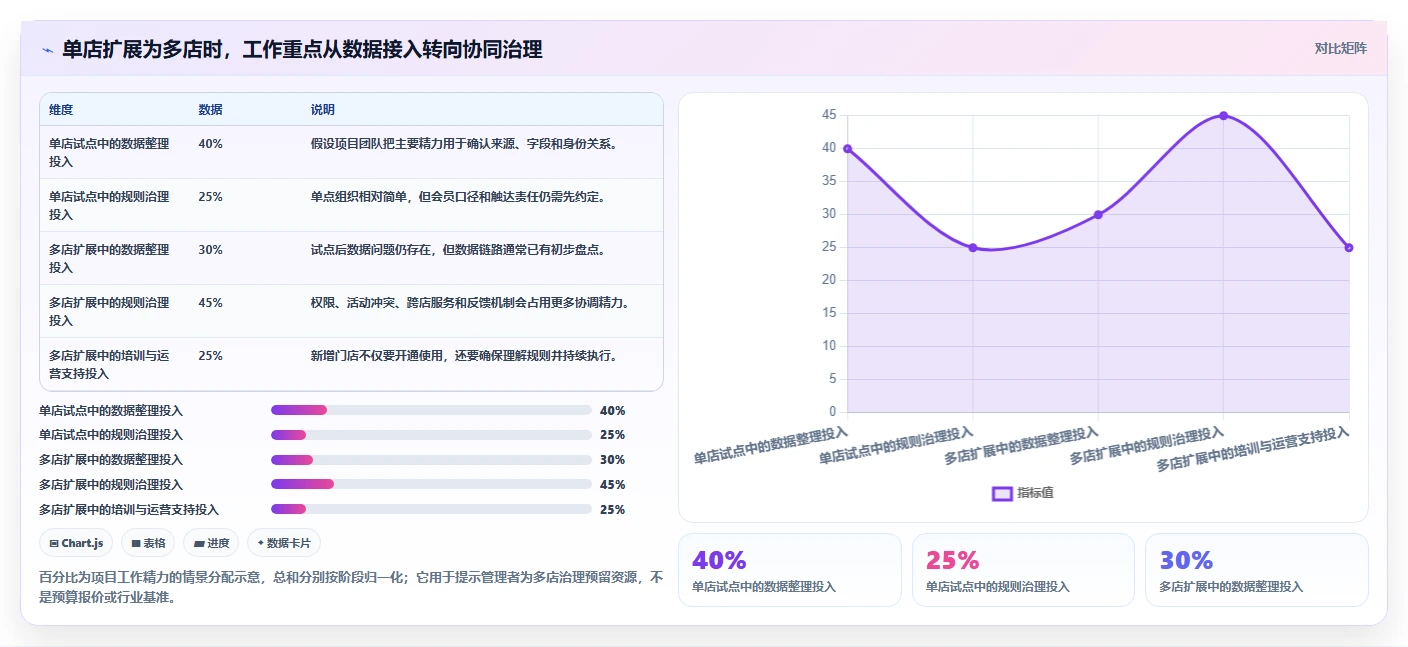
Task: Click the 45% cell in the table
Action: [x=210, y=302]
